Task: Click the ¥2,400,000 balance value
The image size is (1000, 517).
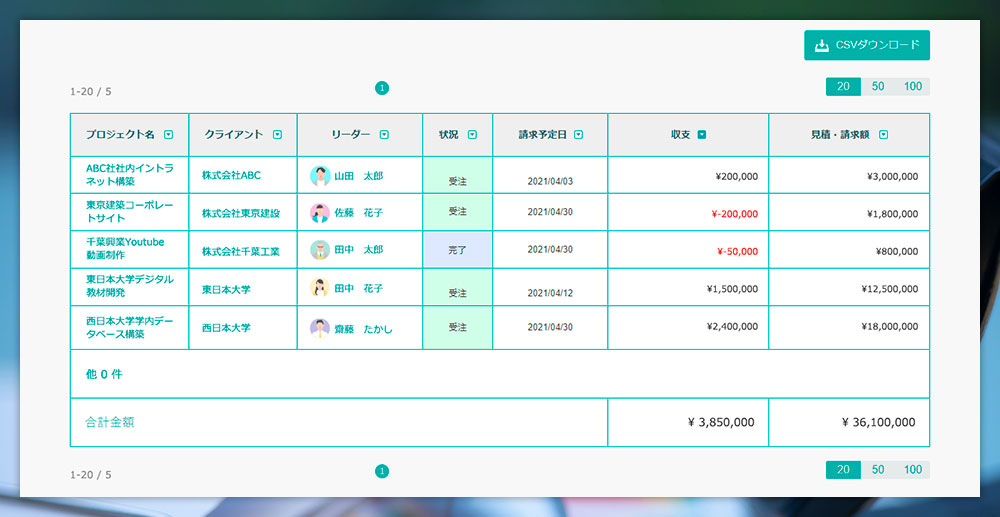Action: pyautogui.click(x=733, y=326)
